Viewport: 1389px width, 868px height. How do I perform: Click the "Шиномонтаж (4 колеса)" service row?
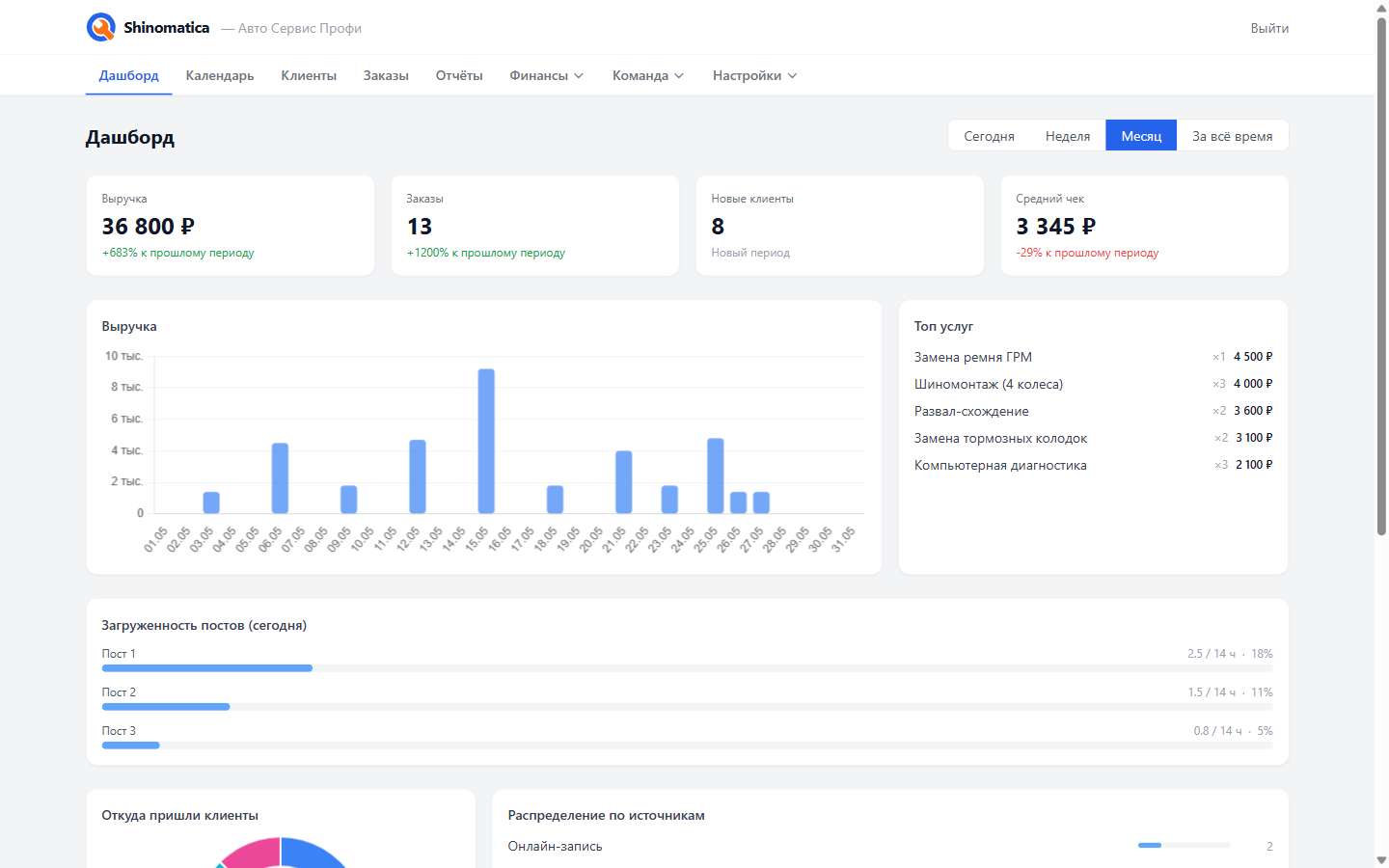pos(1094,384)
